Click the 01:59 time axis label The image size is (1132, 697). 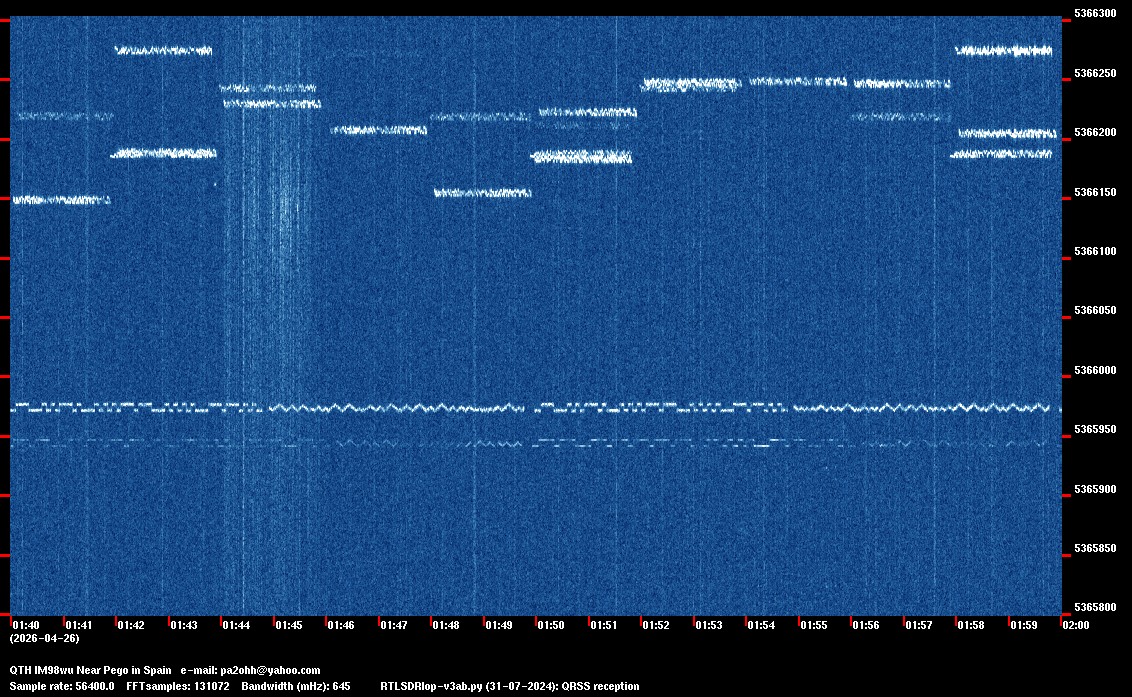(1024, 625)
